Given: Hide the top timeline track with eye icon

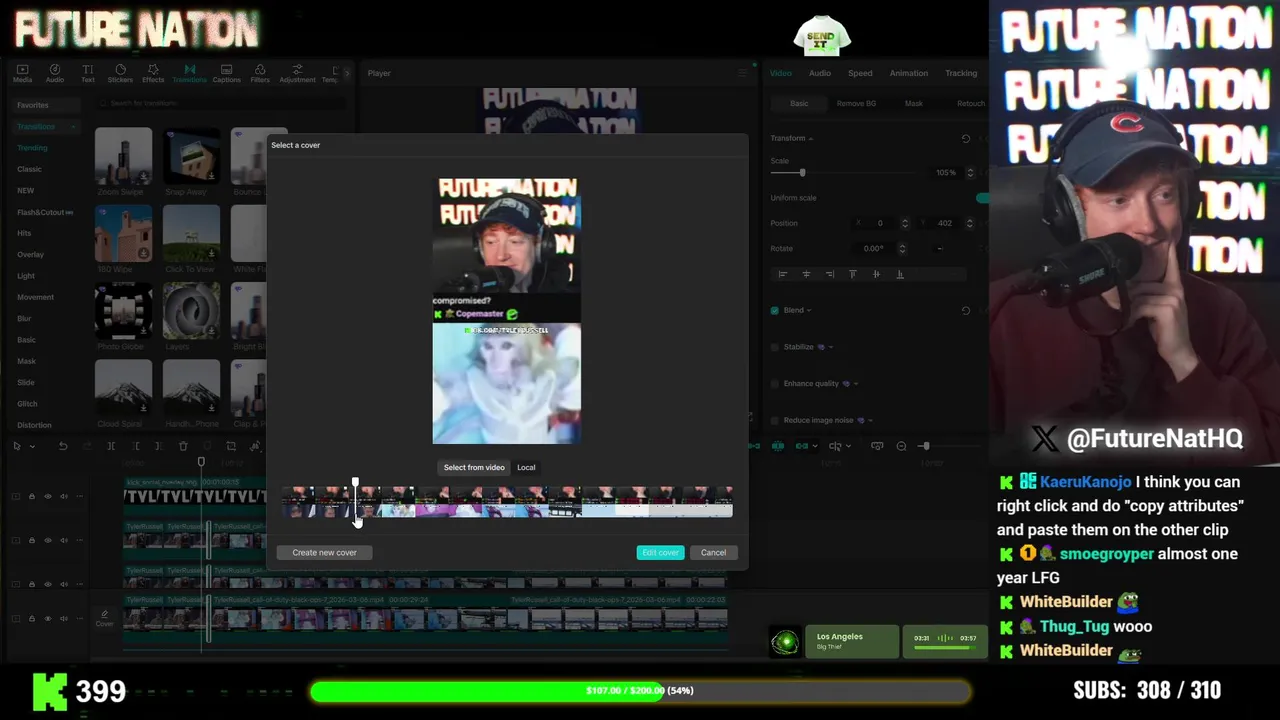Looking at the screenshot, I should 47,496.
